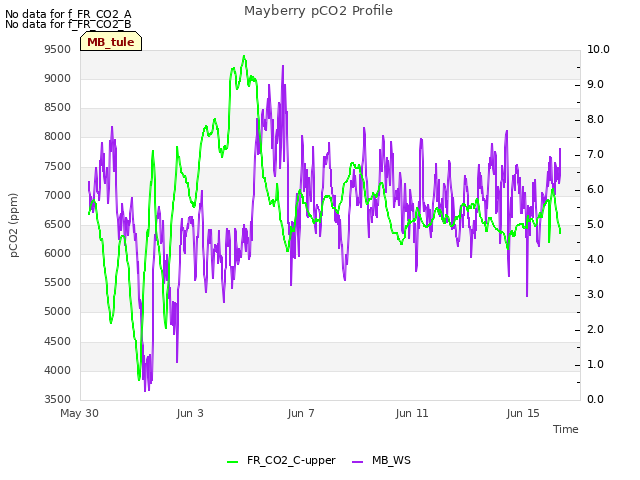Click the 3500 left axis value
This screenshot has height=480, width=640.
58,400
